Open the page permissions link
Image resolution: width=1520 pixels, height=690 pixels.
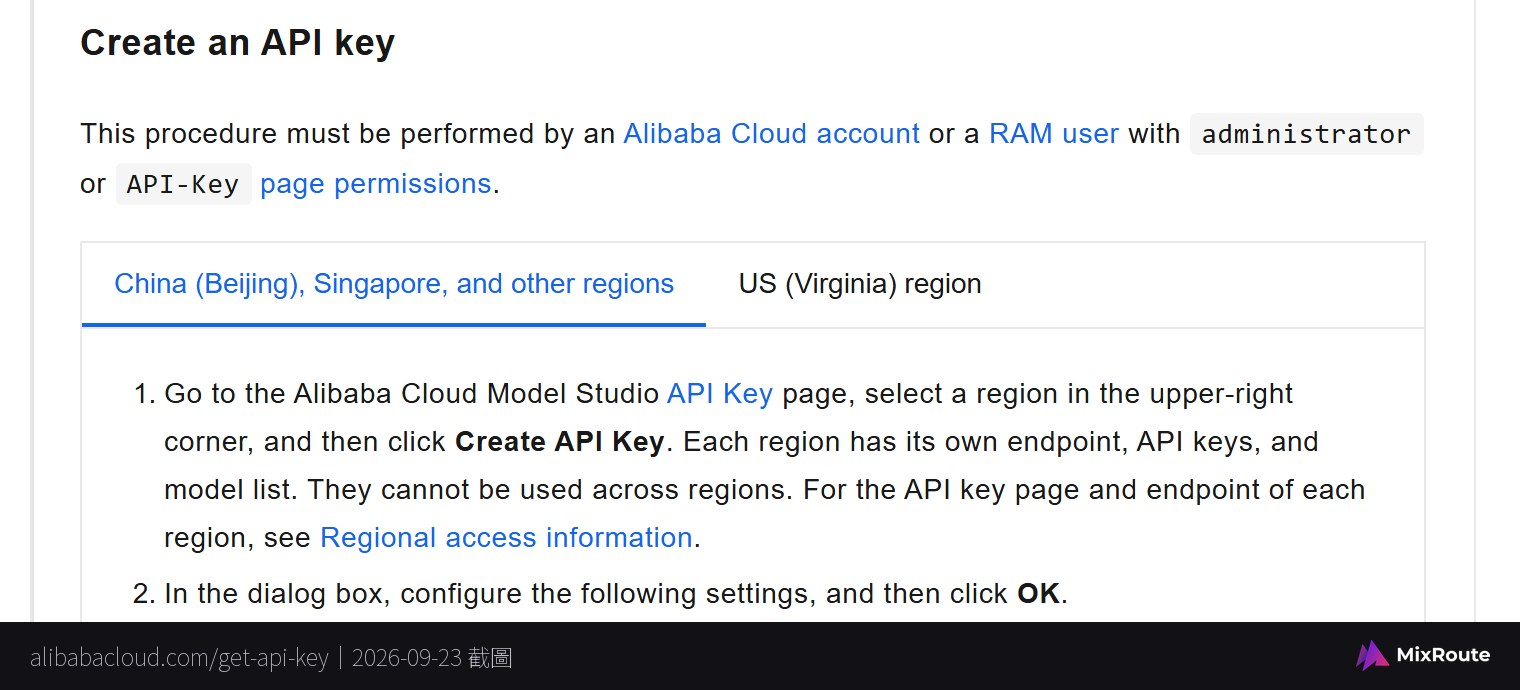[x=375, y=184]
